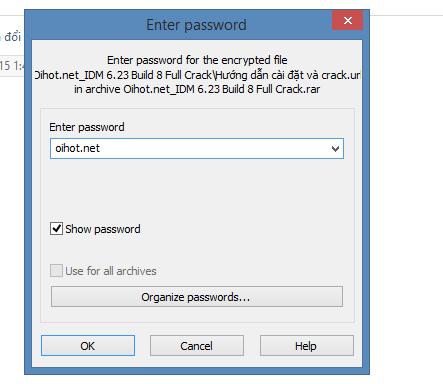The image size is (443, 384).
Task: Select the background row starting with 15
Action: pyautogui.click(x=12, y=66)
